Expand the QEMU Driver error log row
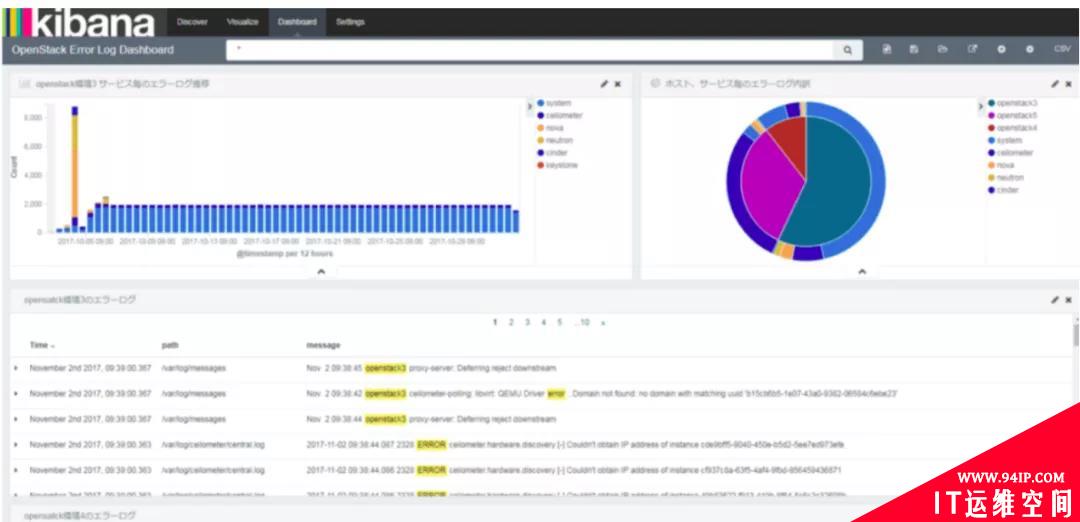This screenshot has width=1080, height=522. (16, 394)
